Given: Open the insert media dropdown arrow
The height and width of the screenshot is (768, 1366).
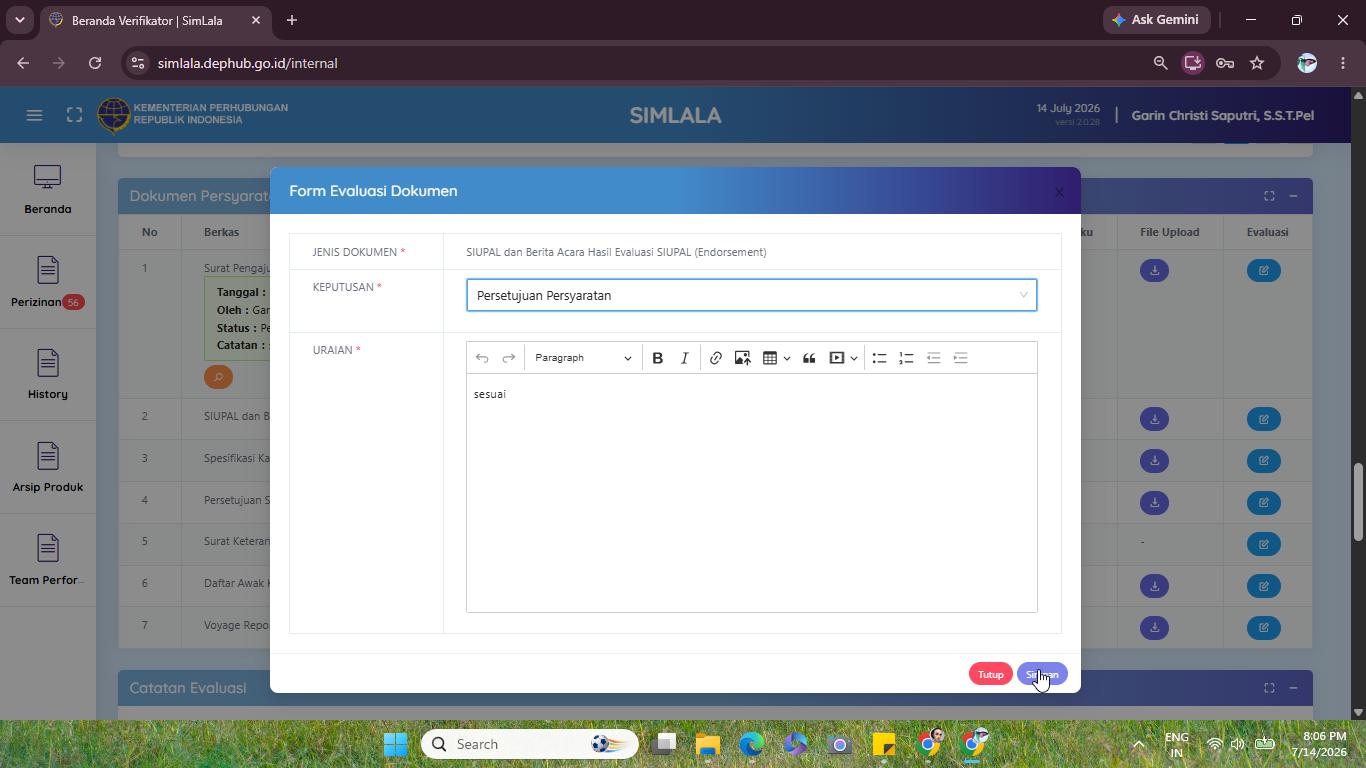Looking at the screenshot, I should [854, 358].
